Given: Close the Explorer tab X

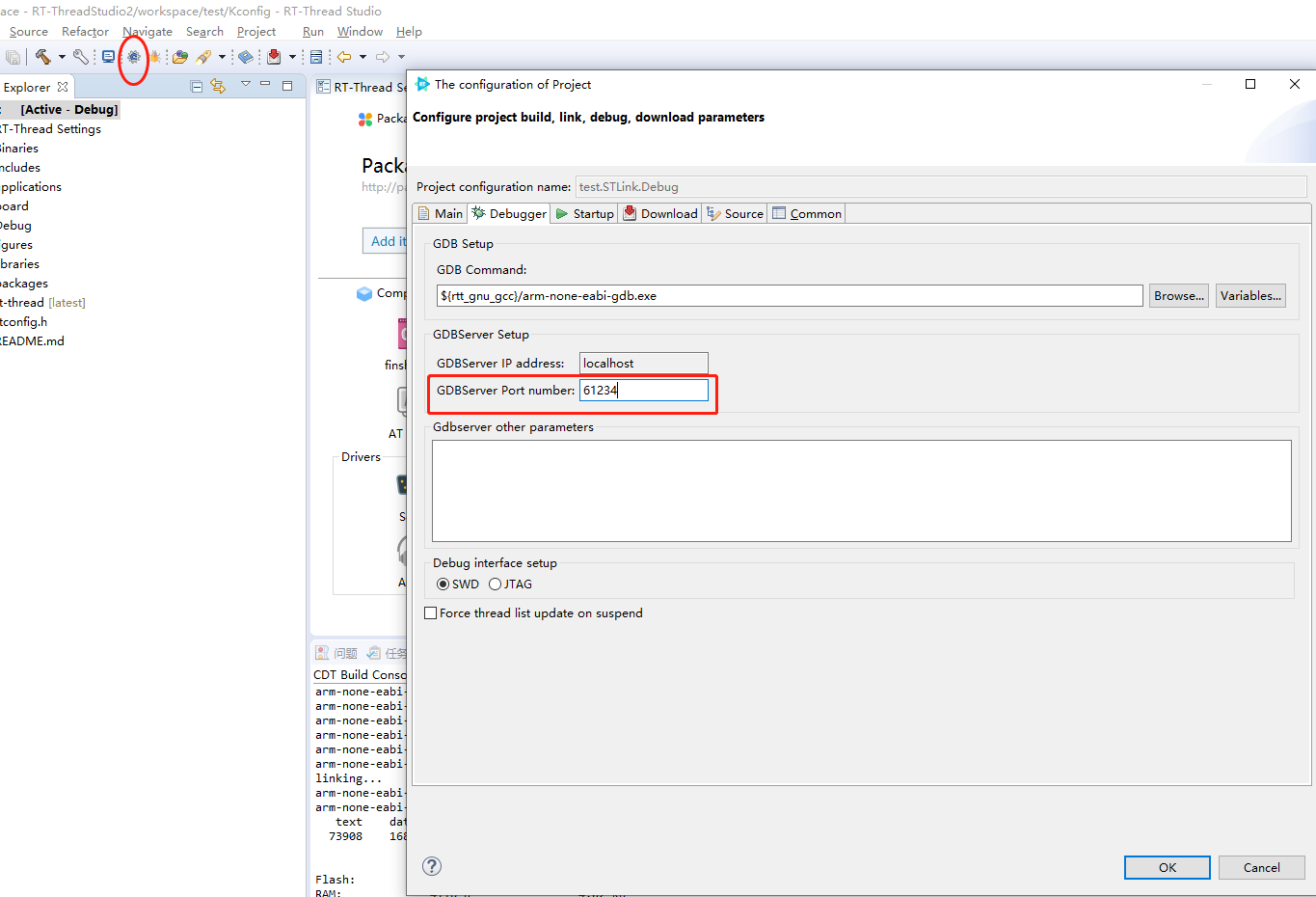Looking at the screenshot, I should point(63,87).
